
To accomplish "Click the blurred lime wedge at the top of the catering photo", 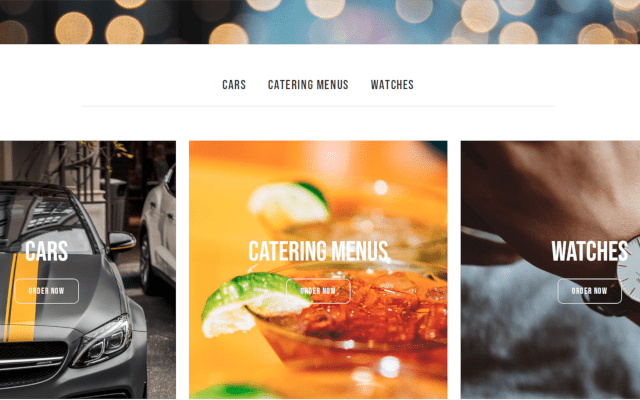I will (x=289, y=200).
